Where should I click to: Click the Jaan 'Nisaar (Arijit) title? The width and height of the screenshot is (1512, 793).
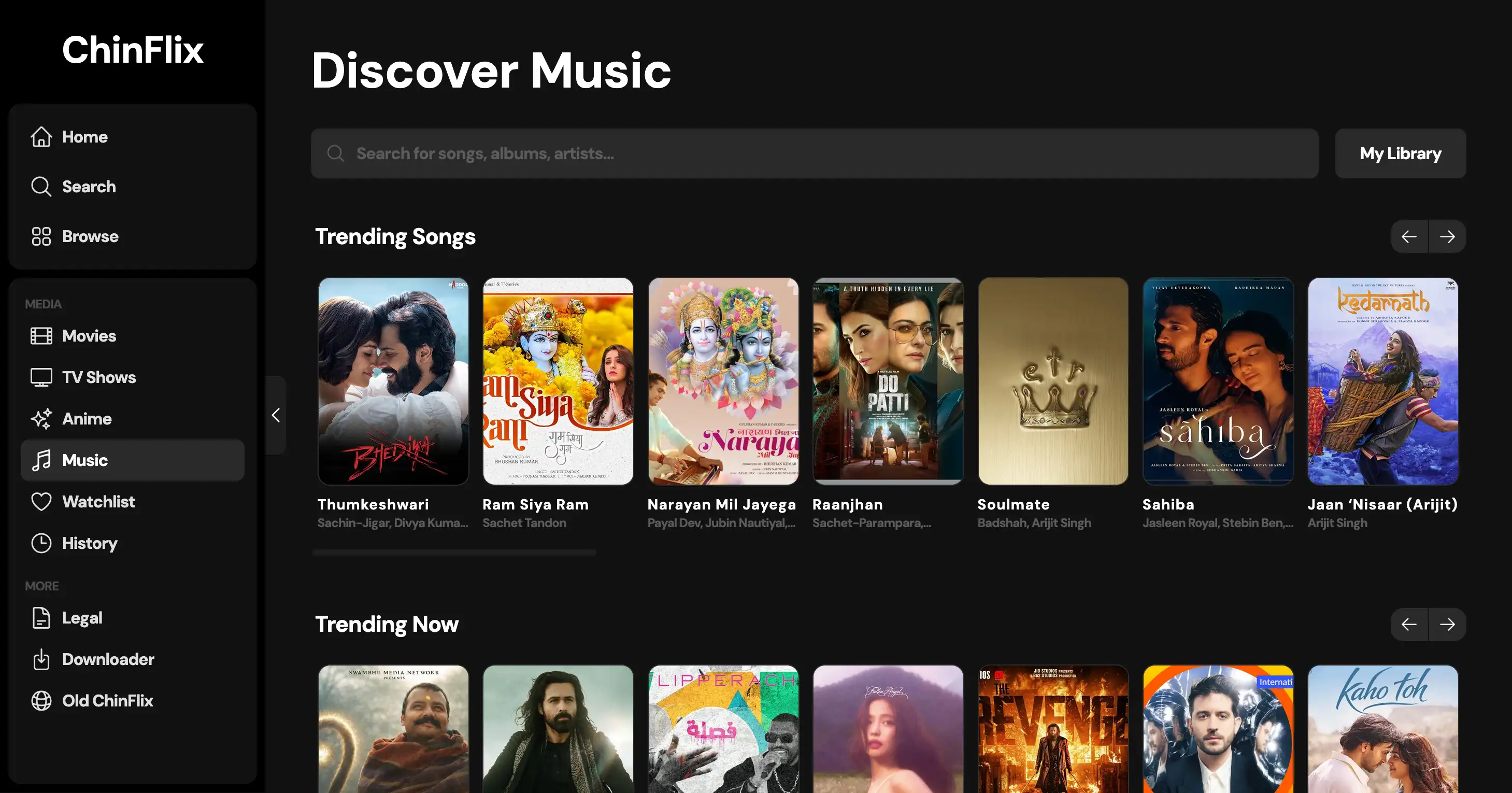tap(1383, 504)
